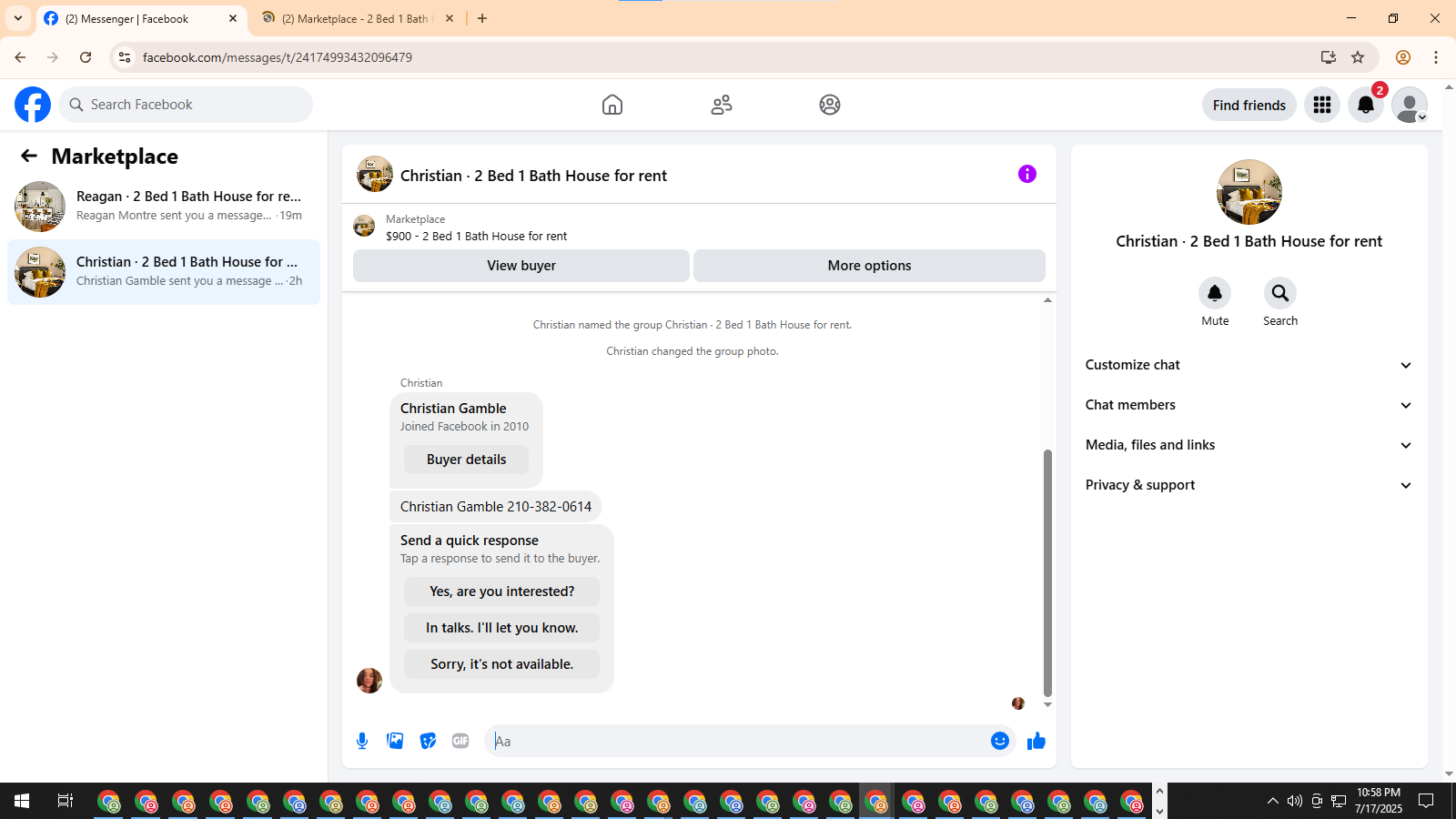Expand the Customize chat section
Viewport: 1456px width, 819px height.
click(x=1249, y=365)
